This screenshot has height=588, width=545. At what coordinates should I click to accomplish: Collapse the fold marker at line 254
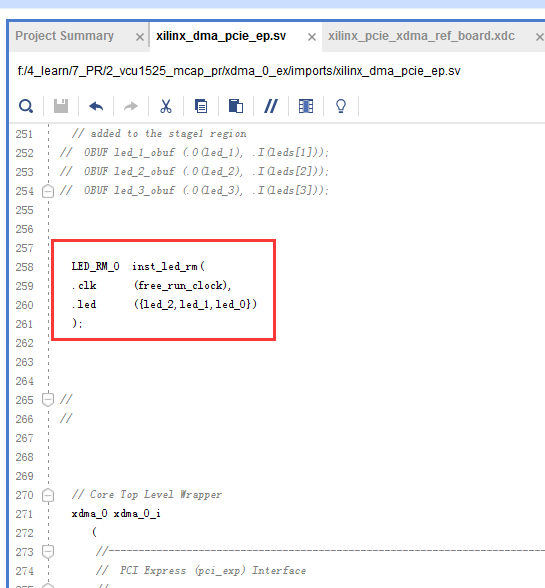tap(48, 191)
